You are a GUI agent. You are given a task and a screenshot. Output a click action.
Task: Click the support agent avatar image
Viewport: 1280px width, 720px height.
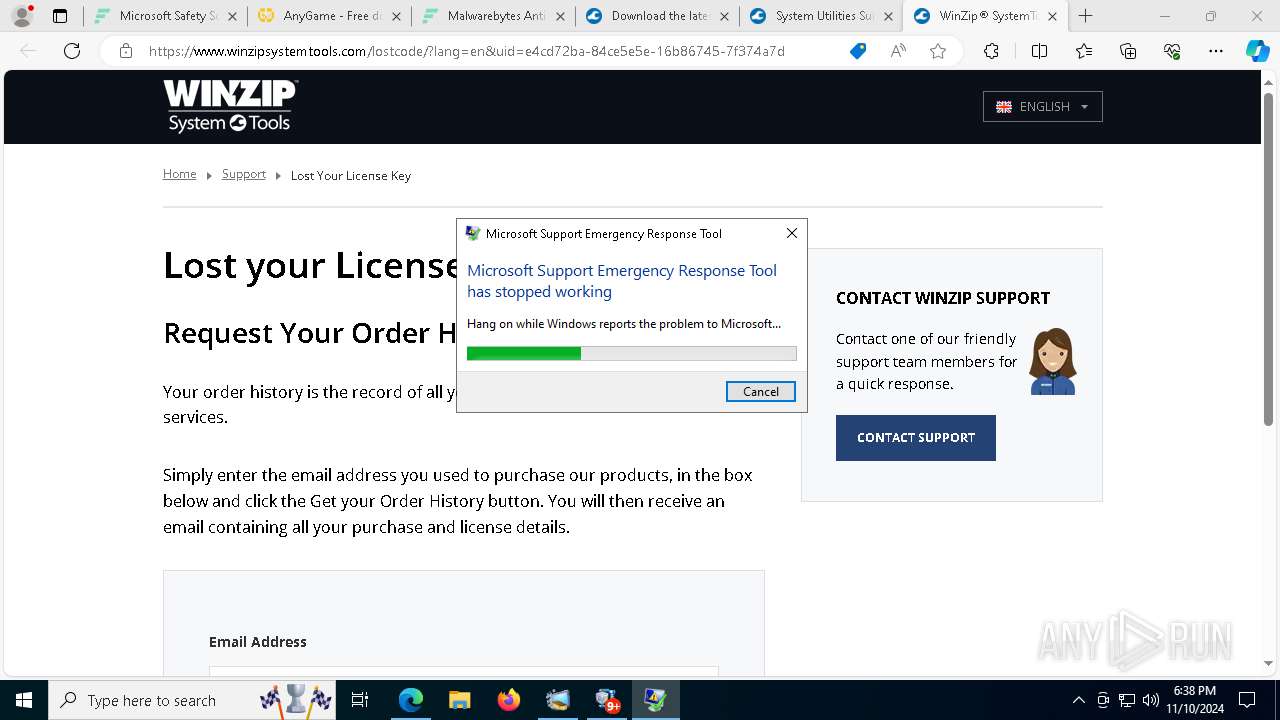click(x=1053, y=361)
